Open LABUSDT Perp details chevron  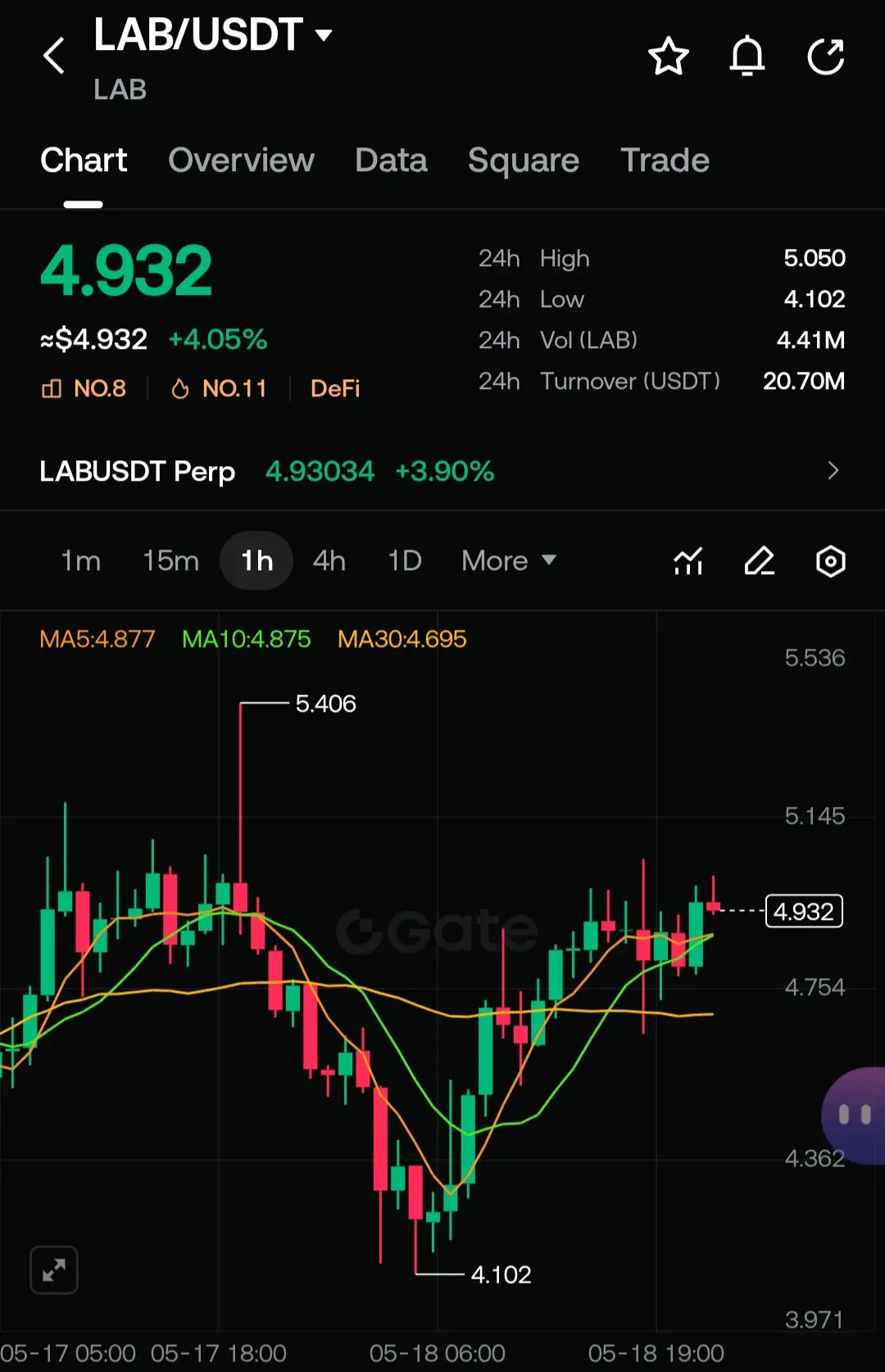(833, 471)
